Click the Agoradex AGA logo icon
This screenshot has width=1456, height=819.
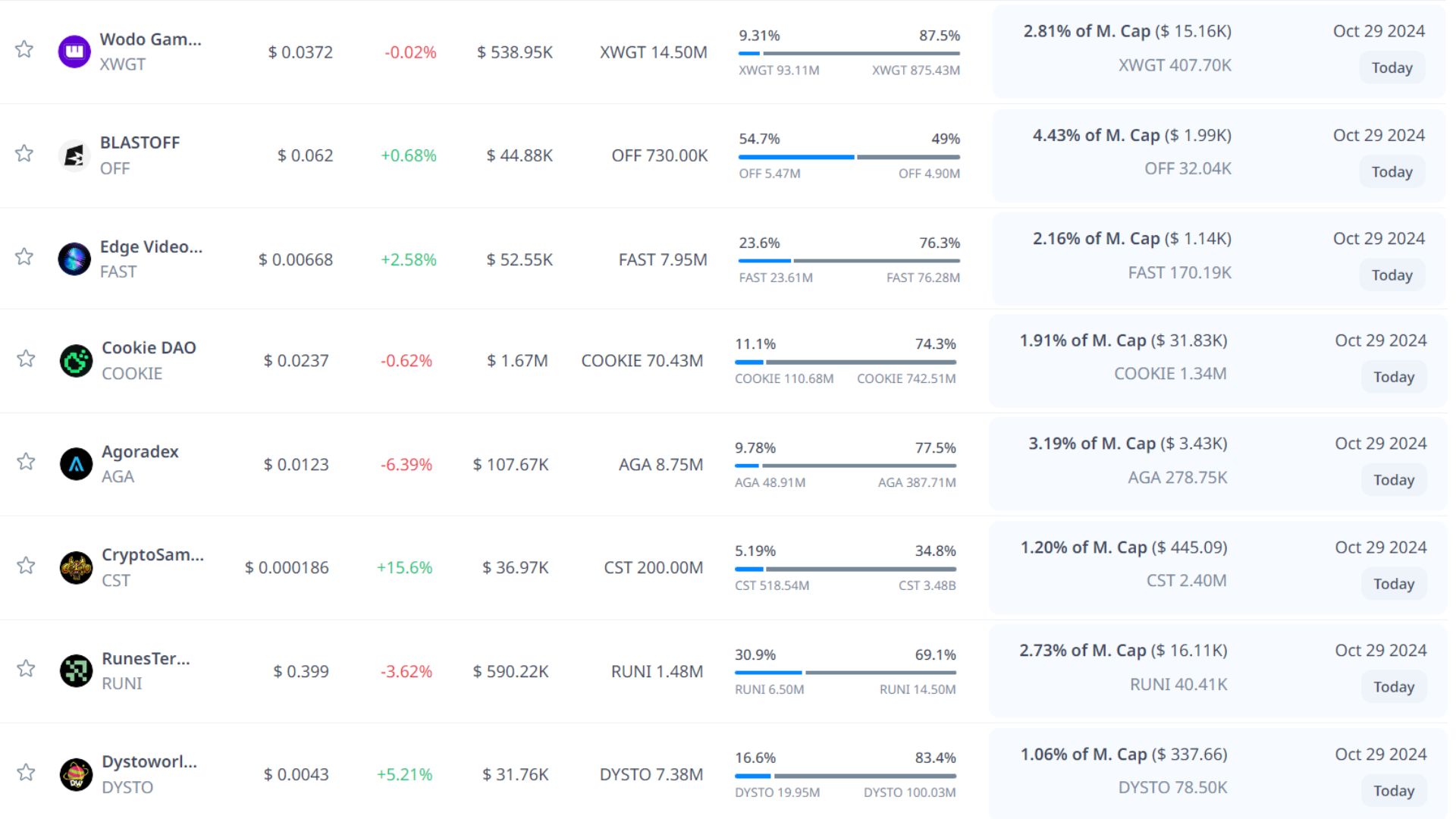click(76, 464)
